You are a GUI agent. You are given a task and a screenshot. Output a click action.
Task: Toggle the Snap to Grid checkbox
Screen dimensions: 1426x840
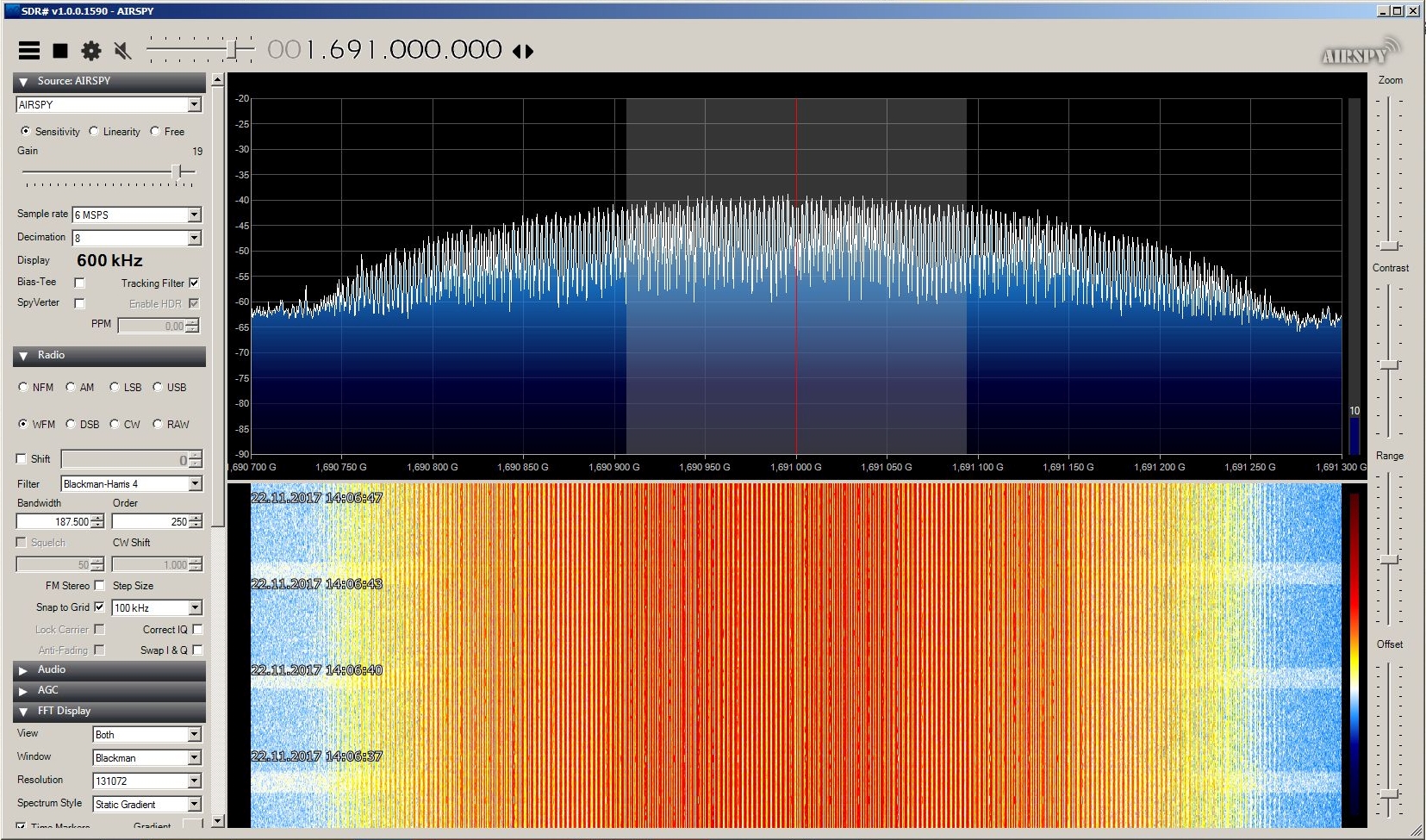[x=99, y=607]
